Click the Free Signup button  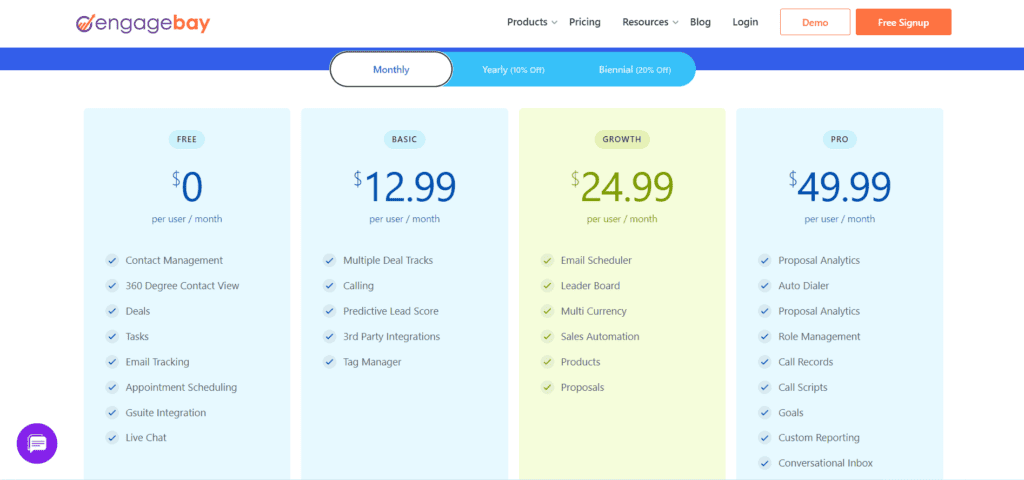[903, 22]
